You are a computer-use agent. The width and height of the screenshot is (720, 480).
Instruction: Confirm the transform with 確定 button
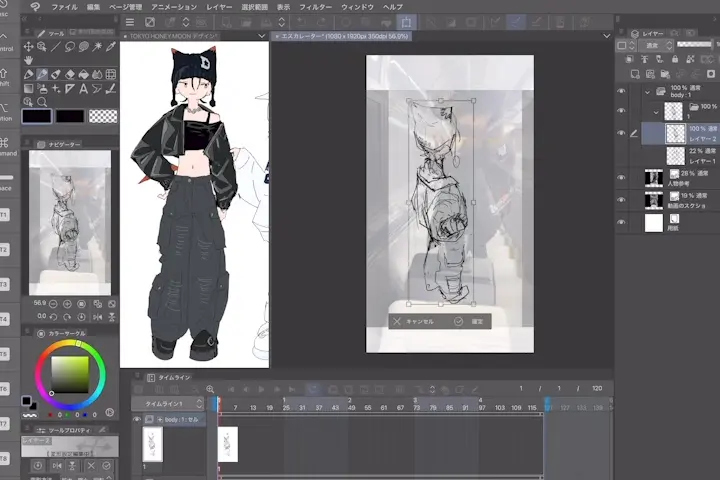470,322
